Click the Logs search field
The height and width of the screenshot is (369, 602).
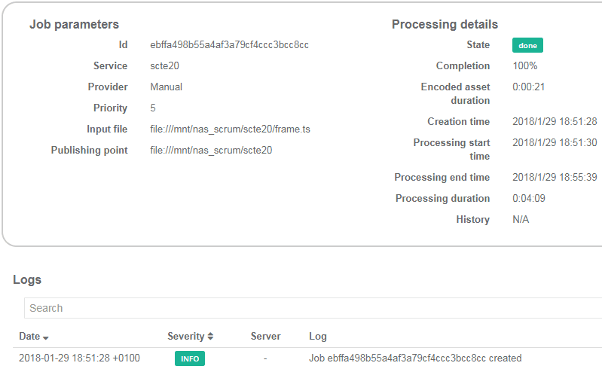313,308
